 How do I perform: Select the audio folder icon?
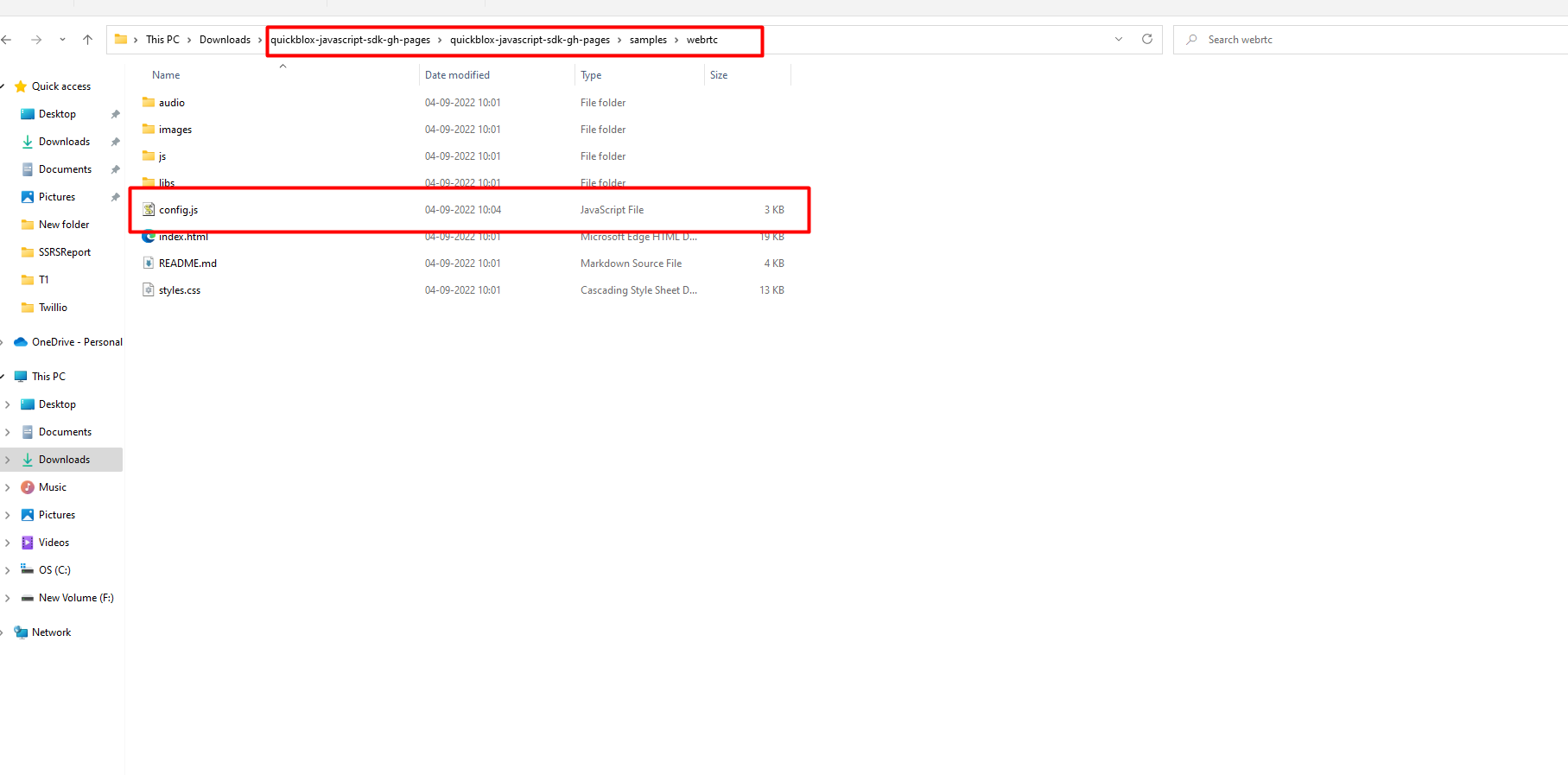point(149,102)
